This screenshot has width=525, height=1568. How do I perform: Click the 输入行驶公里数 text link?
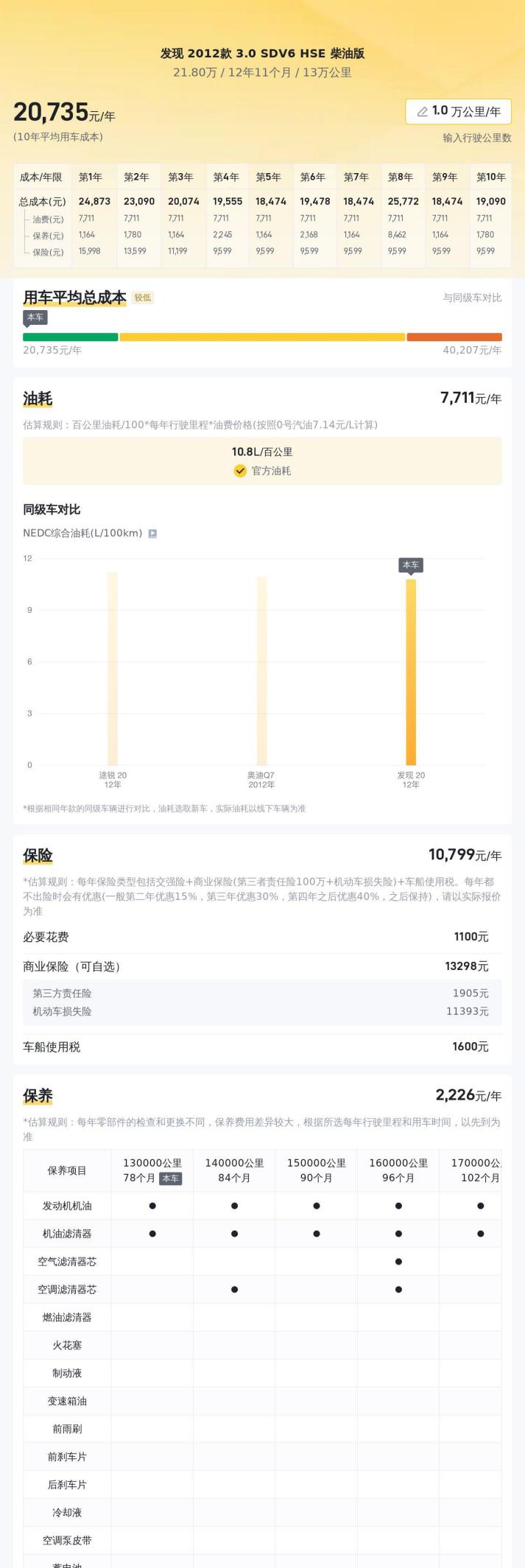tap(477, 138)
